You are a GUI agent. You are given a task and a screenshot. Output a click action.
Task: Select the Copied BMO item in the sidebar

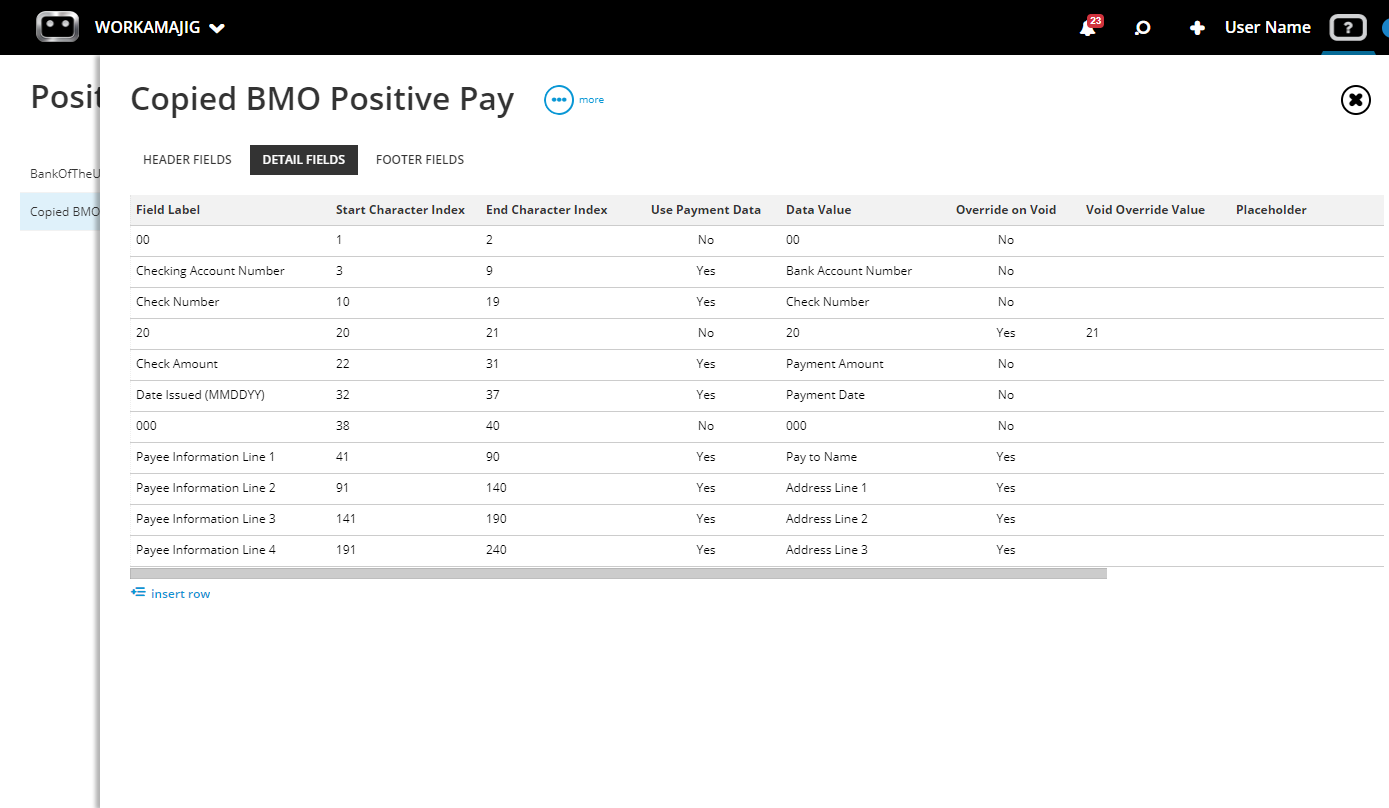[x=64, y=211]
